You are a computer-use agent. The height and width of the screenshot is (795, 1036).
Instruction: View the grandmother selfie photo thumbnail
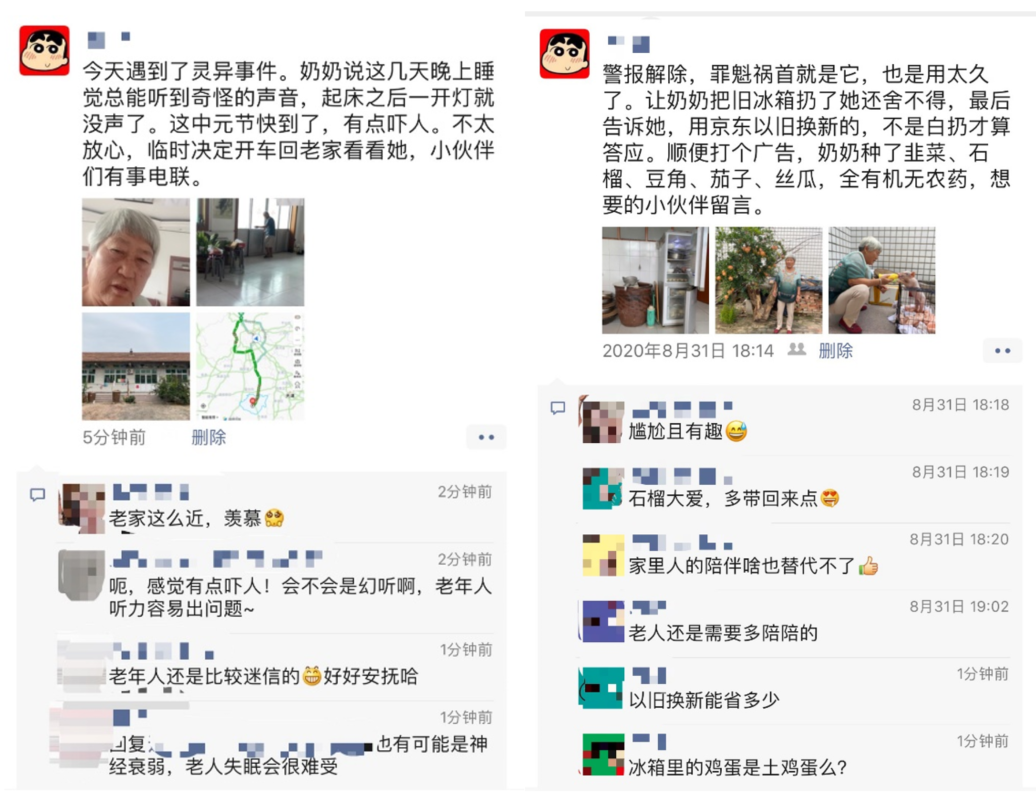pyautogui.click(x=135, y=252)
